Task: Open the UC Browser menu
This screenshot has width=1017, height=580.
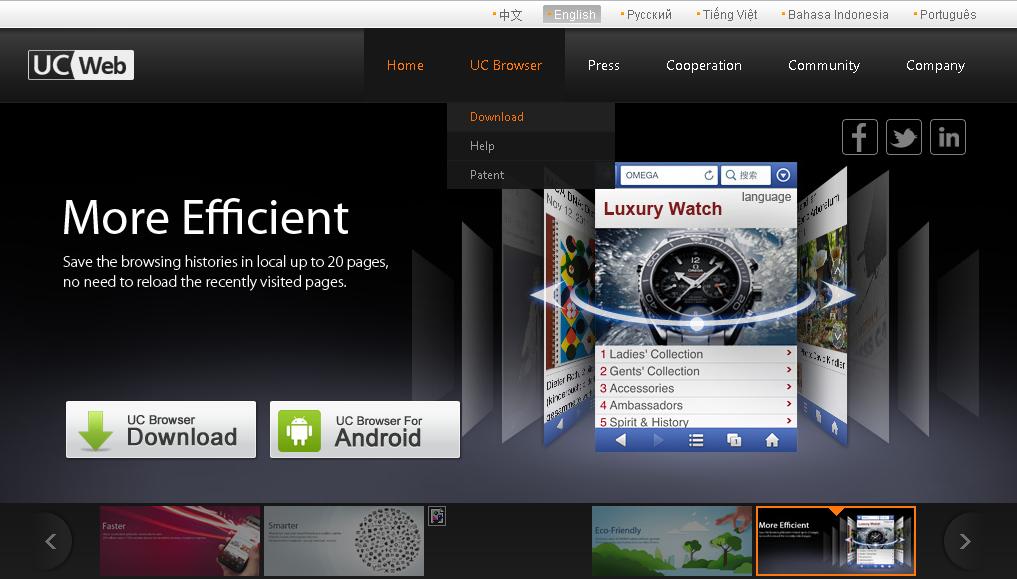Action: coord(506,66)
